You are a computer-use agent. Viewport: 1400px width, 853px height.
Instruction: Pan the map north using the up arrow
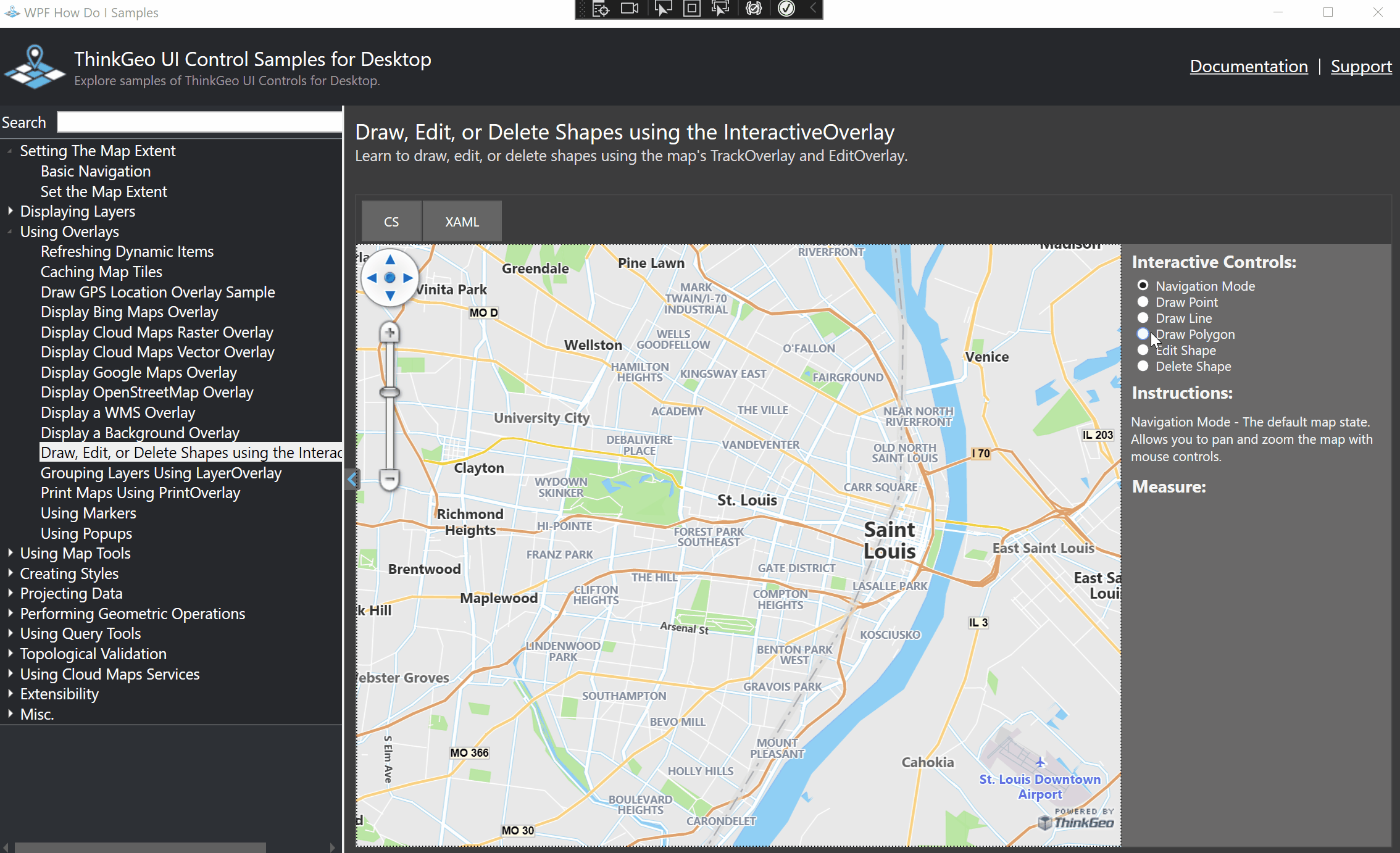(390, 260)
